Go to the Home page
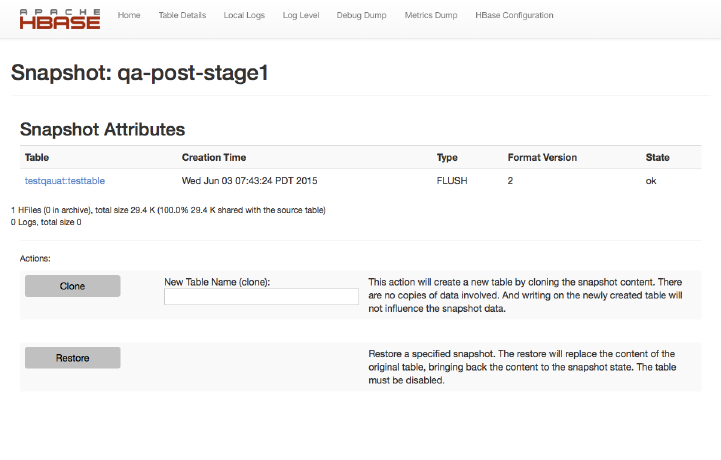721x460 pixels. 129,15
